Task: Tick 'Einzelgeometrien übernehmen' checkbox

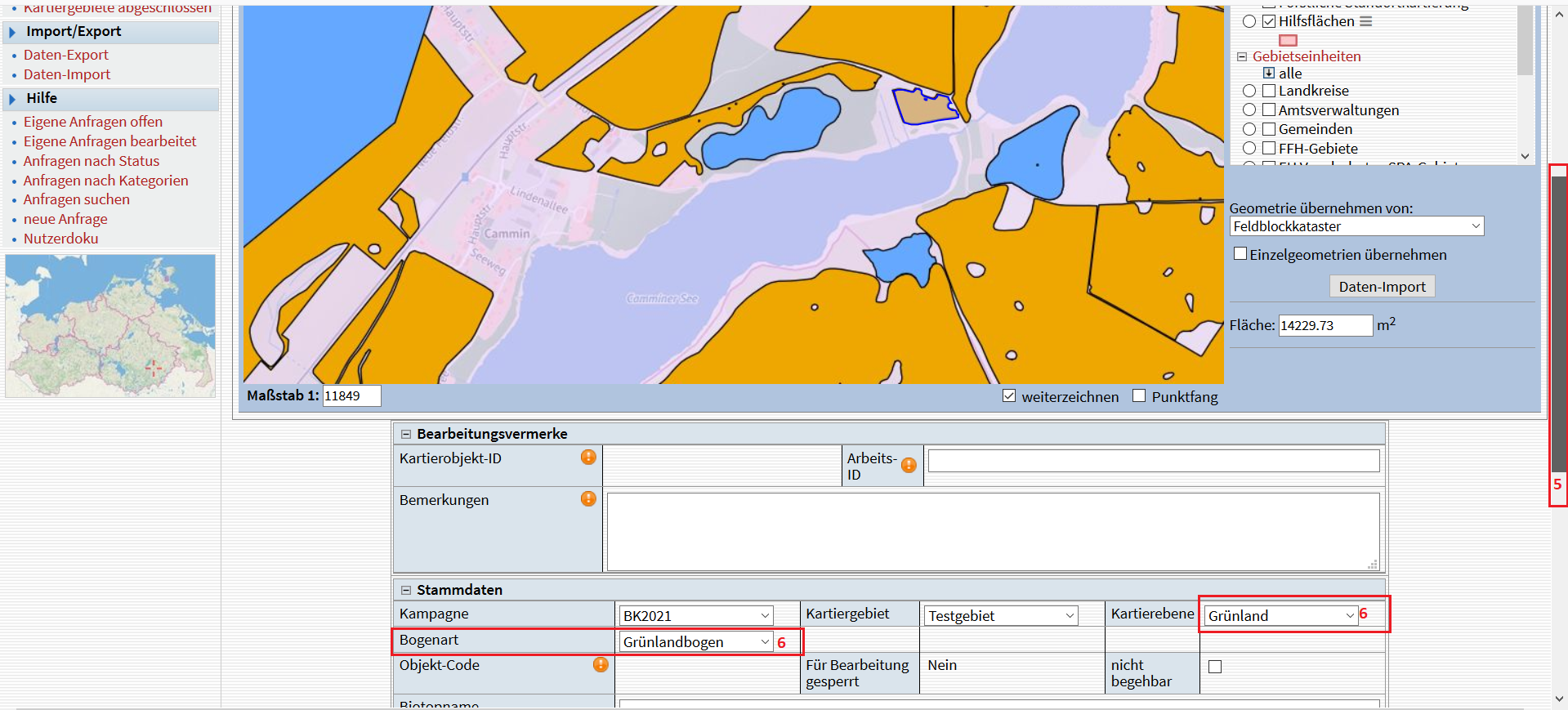Action: click(x=1240, y=254)
